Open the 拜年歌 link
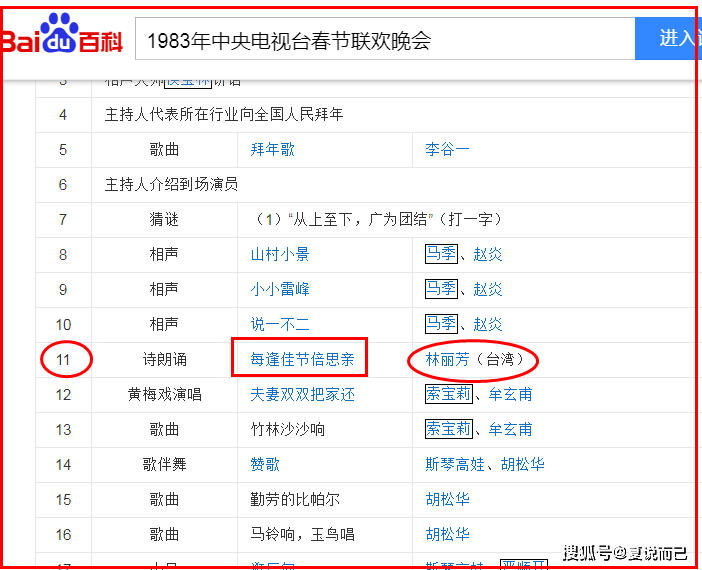Image resolution: width=702 pixels, height=570 pixels. (272, 149)
